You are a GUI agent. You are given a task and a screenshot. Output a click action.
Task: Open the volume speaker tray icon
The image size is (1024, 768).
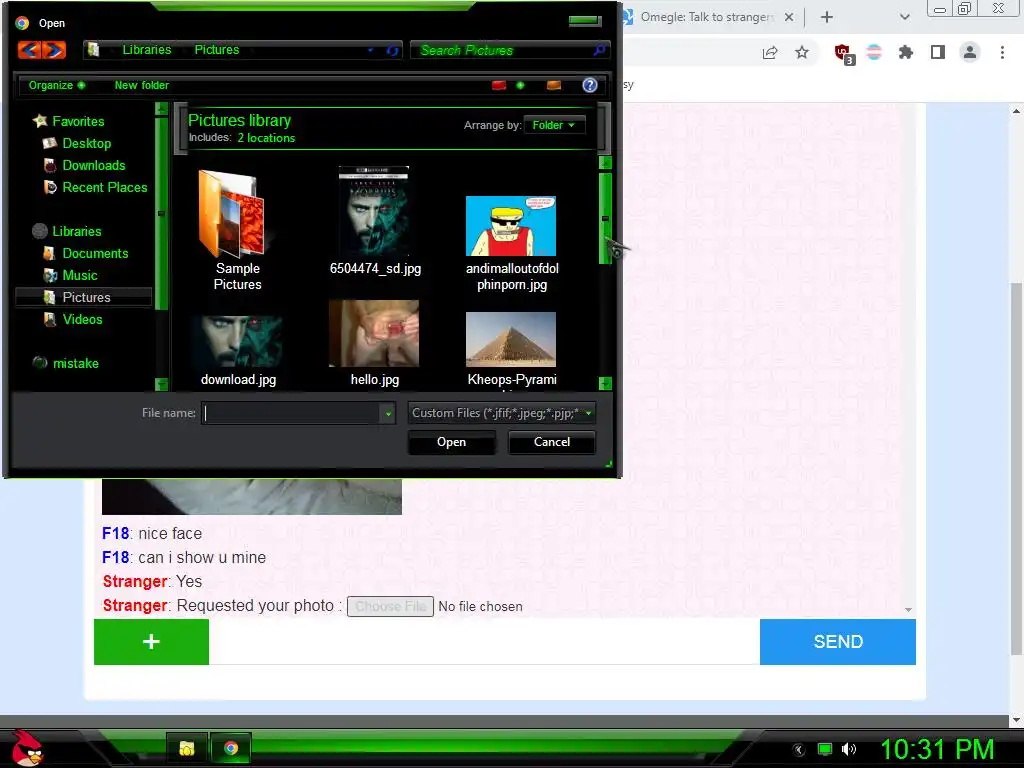[849, 749]
